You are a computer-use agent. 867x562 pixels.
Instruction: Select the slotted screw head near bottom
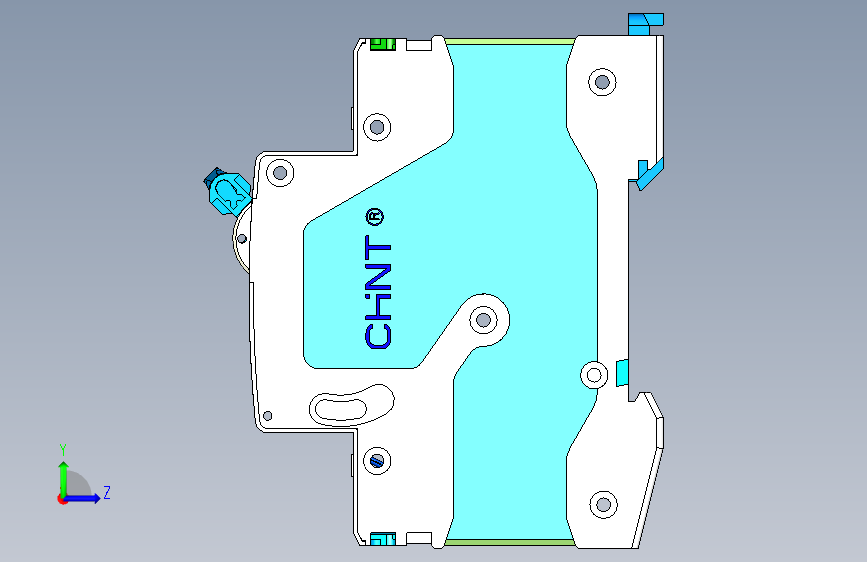click(x=377, y=460)
